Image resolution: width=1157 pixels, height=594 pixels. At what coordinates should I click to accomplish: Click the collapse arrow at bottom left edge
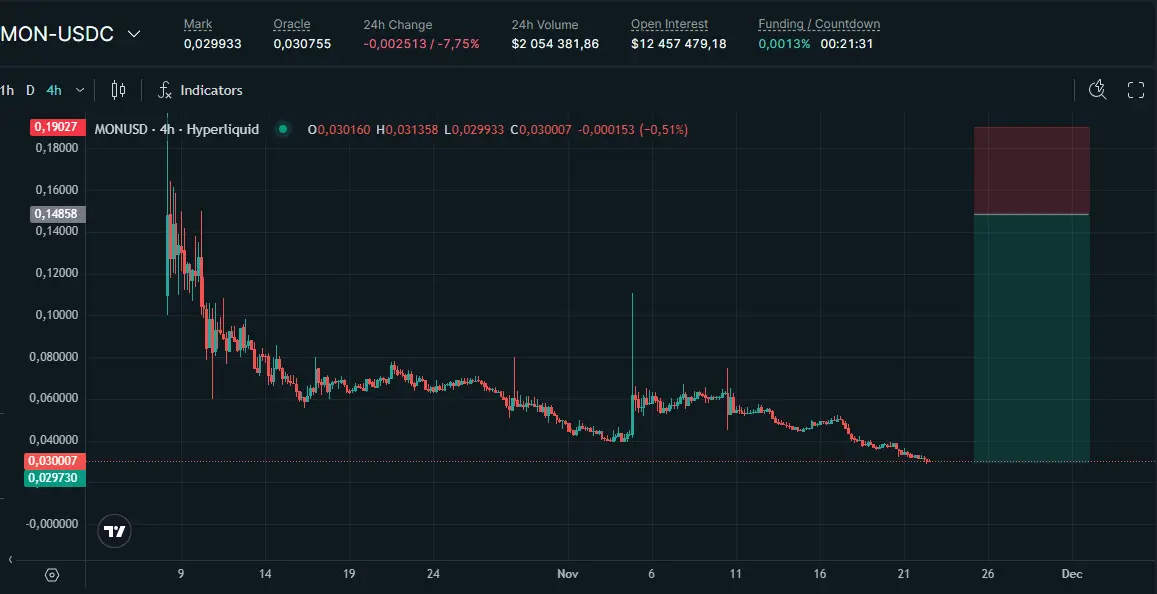click(x=10, y=560)
